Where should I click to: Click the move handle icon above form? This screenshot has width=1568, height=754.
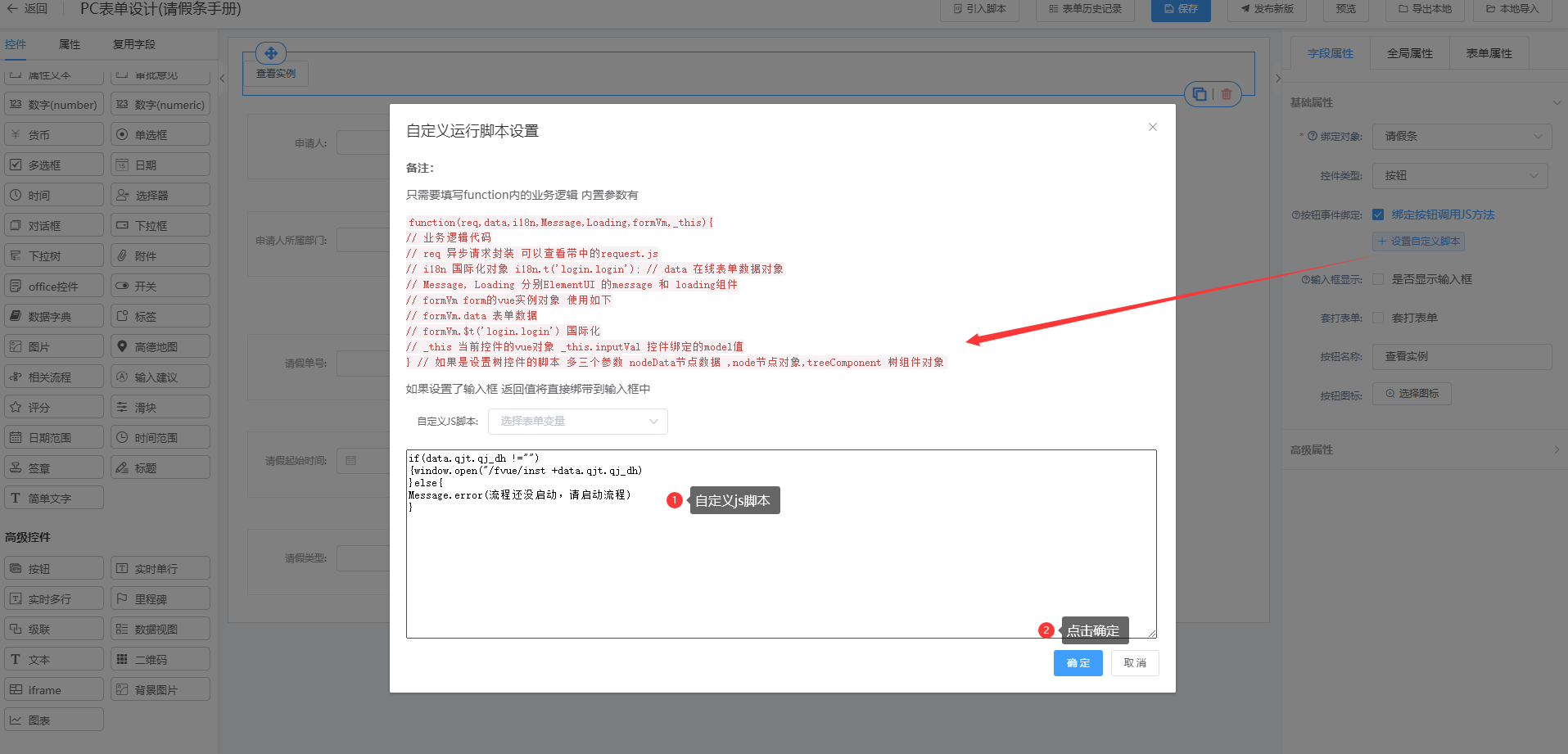click(x=271, y=53)
